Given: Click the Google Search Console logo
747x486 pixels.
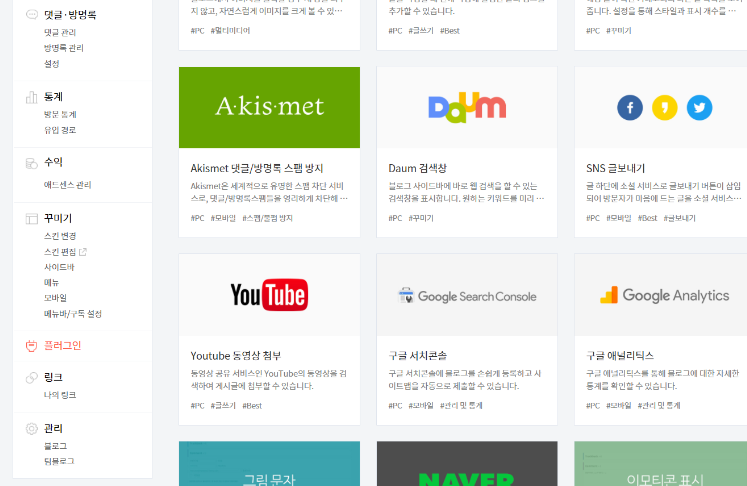Looking at the screenshot, I should click(x=467, y=296).
